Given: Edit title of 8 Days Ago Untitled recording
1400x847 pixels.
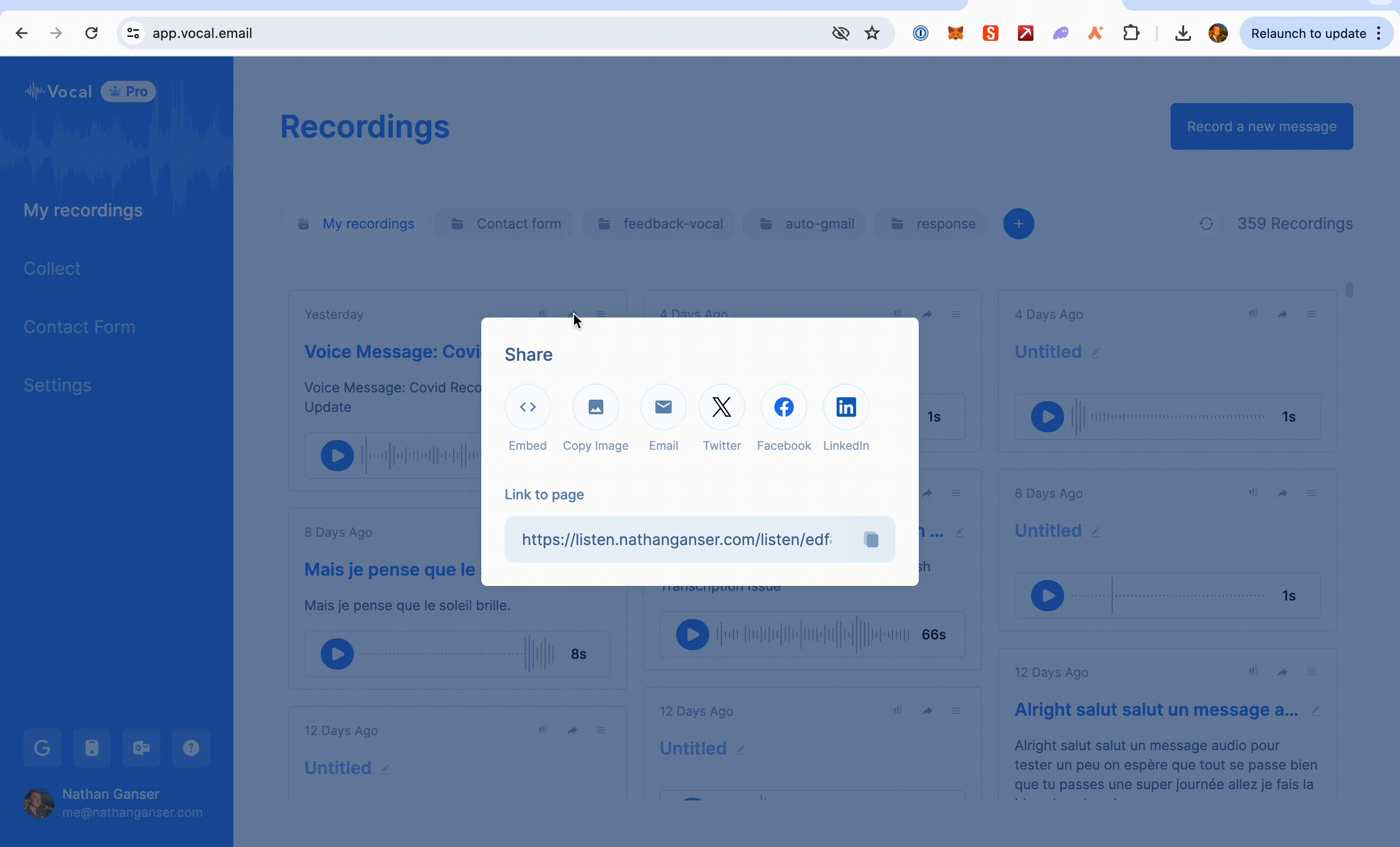Looking at the screenshot, I should click(1096, 532).
